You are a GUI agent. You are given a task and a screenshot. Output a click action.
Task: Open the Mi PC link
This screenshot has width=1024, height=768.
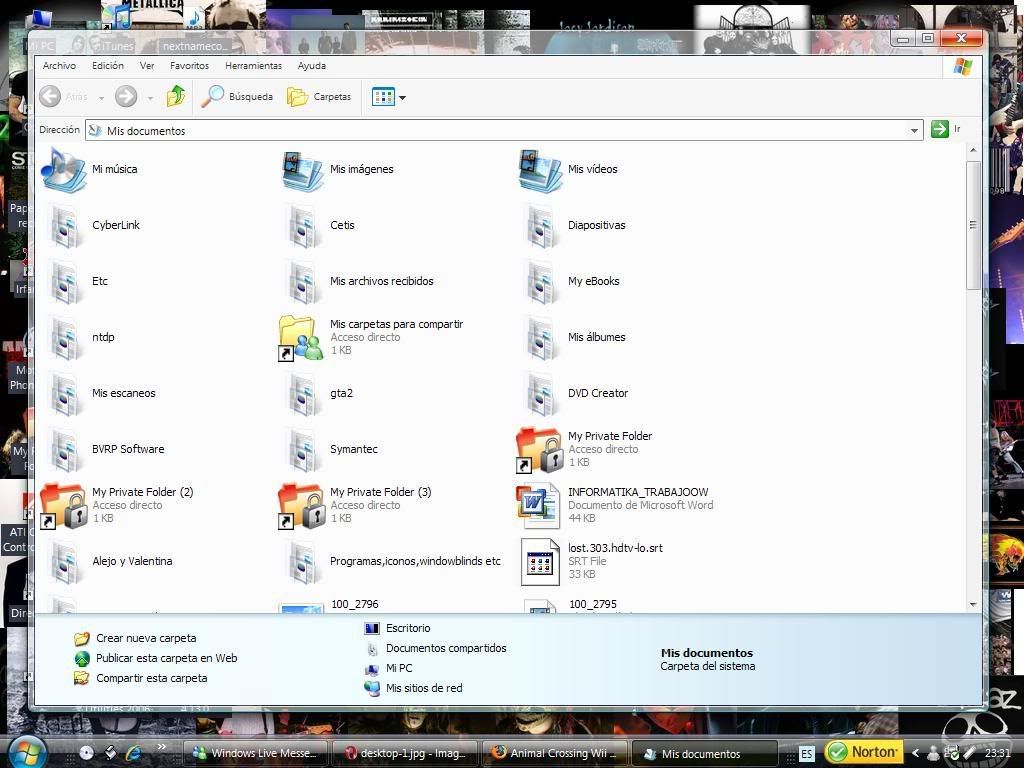pos(399,668)
